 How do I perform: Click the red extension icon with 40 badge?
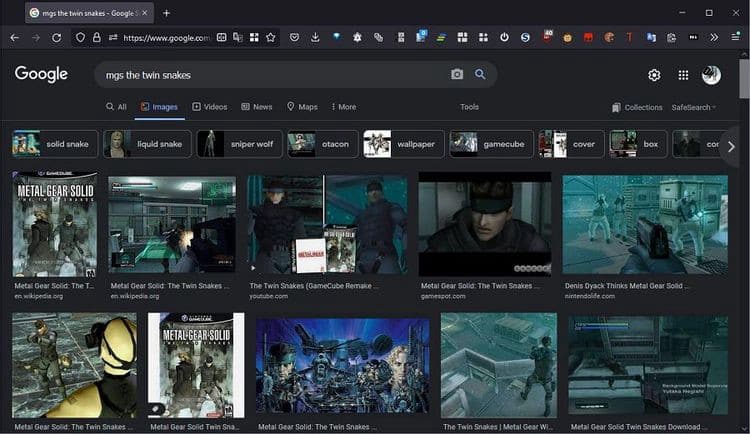pyautogui.click(x=547, y=36)
